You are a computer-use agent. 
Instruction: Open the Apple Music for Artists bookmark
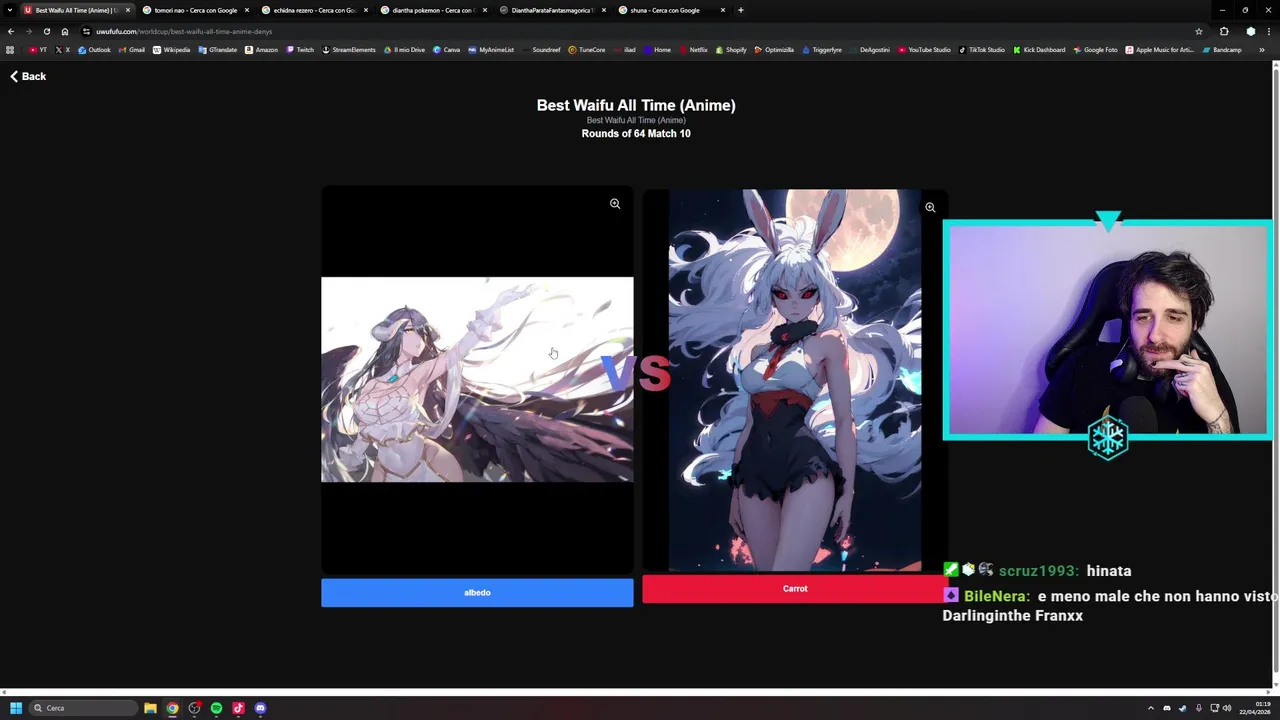(1160, 50)
